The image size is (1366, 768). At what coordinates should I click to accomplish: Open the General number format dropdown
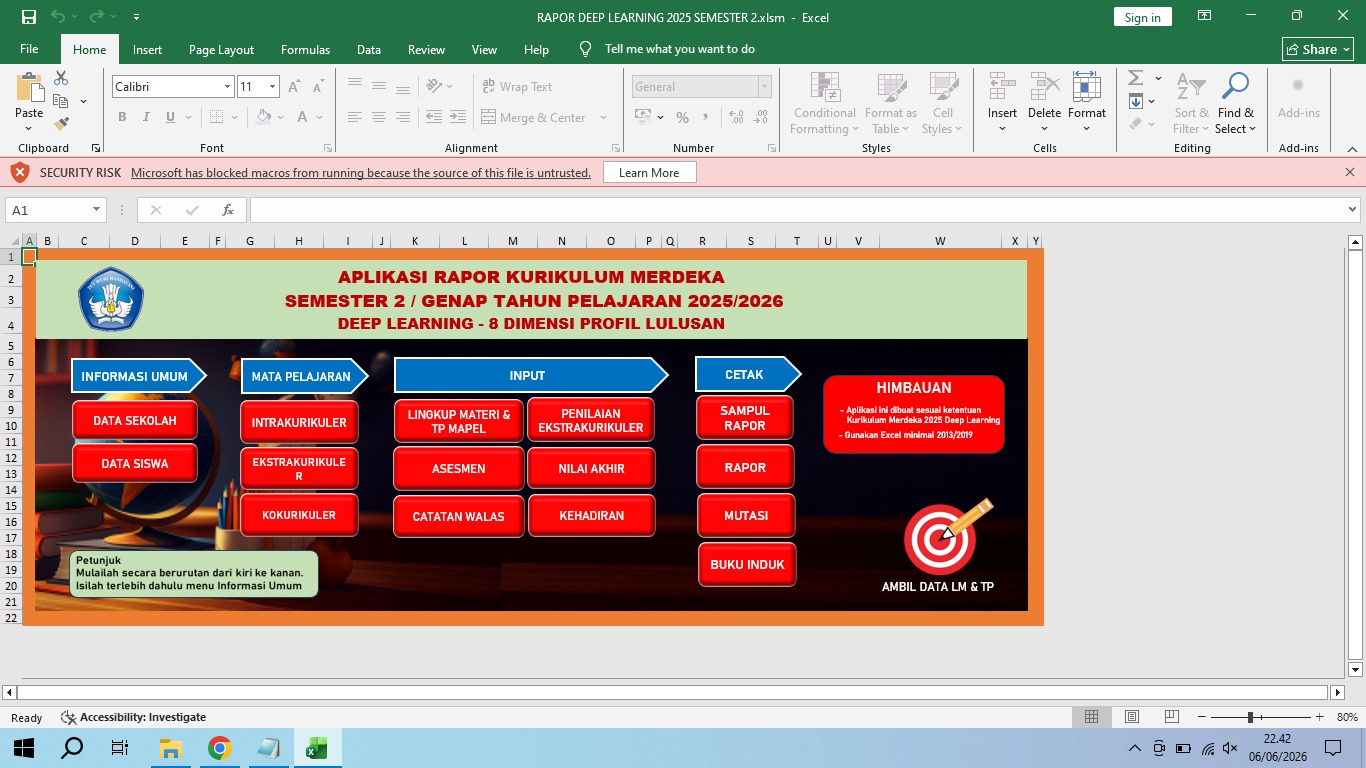(x=764, y=87)
